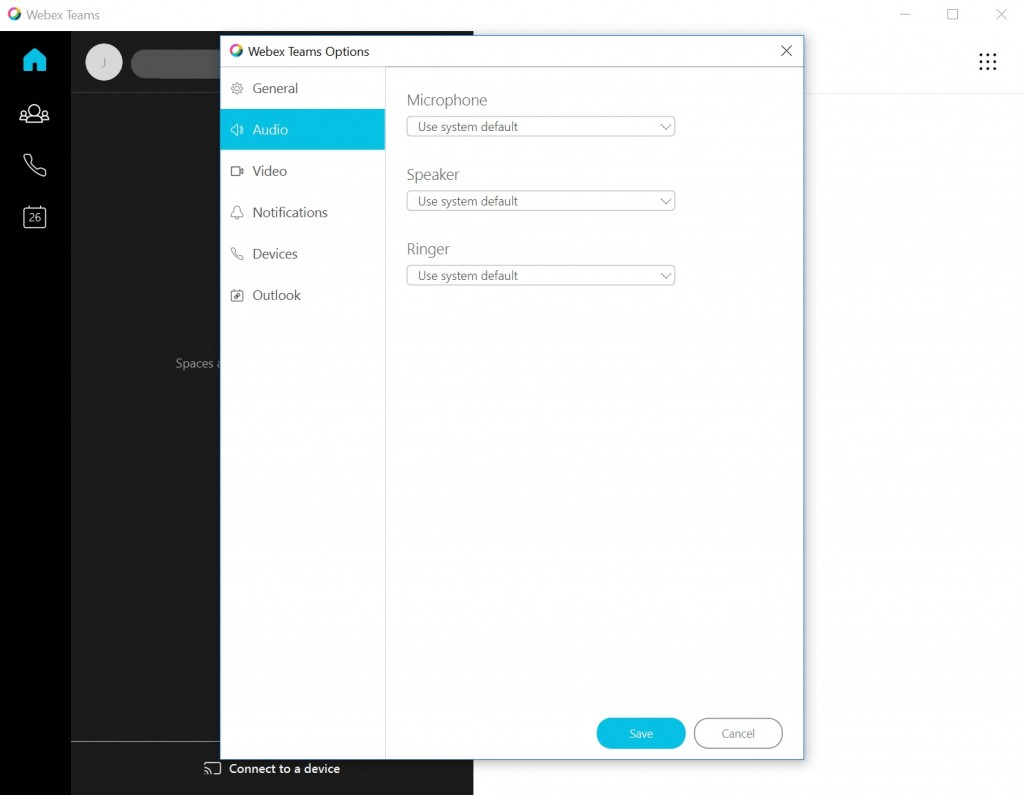Open the Devices options tab
This screenshot has width=1024, height=795.
click(x=302, y=253)
